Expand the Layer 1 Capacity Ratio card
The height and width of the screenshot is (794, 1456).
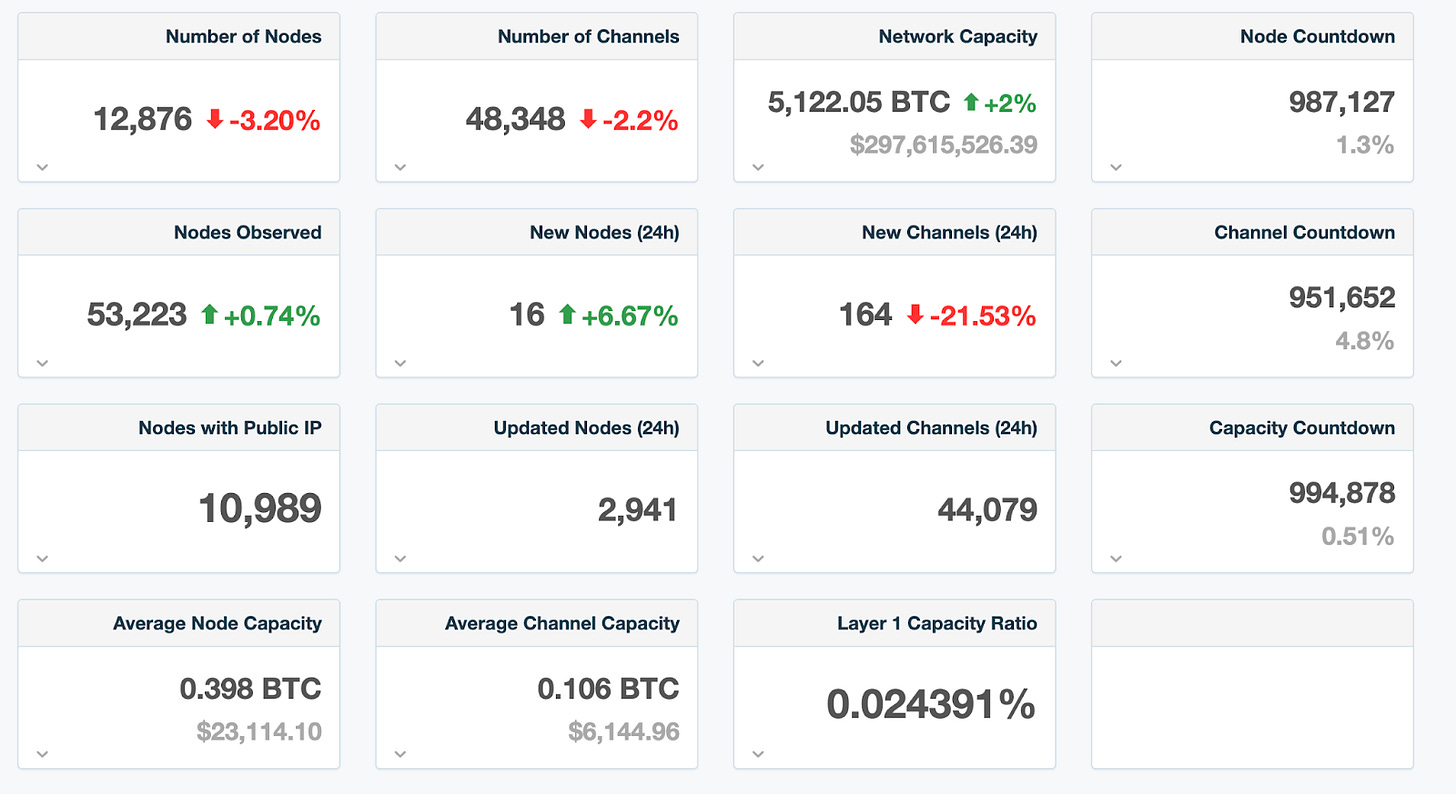758,753
